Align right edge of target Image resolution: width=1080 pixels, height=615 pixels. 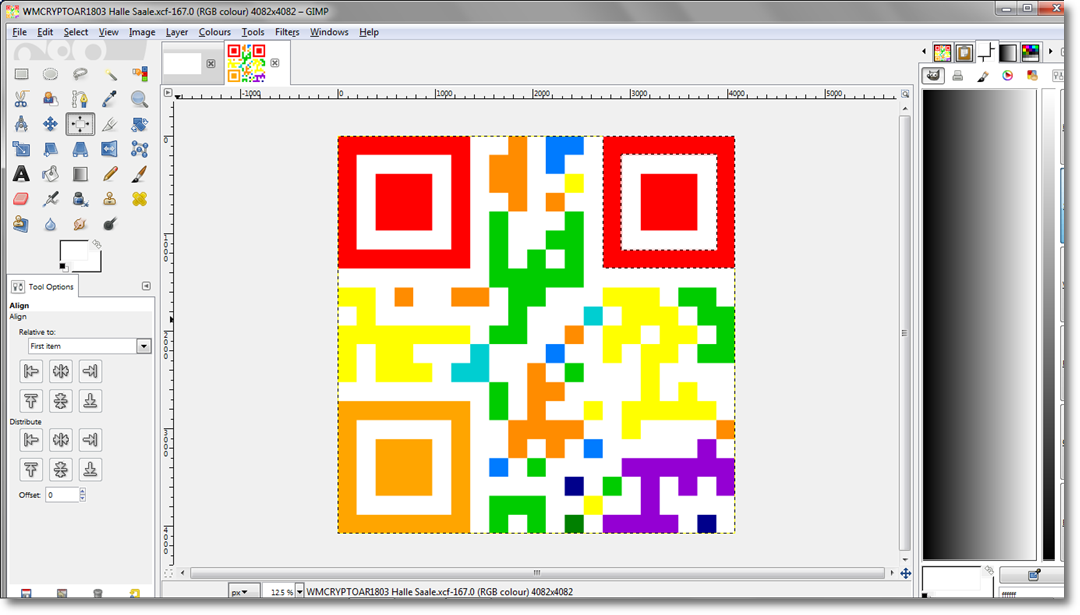point(90,371)
